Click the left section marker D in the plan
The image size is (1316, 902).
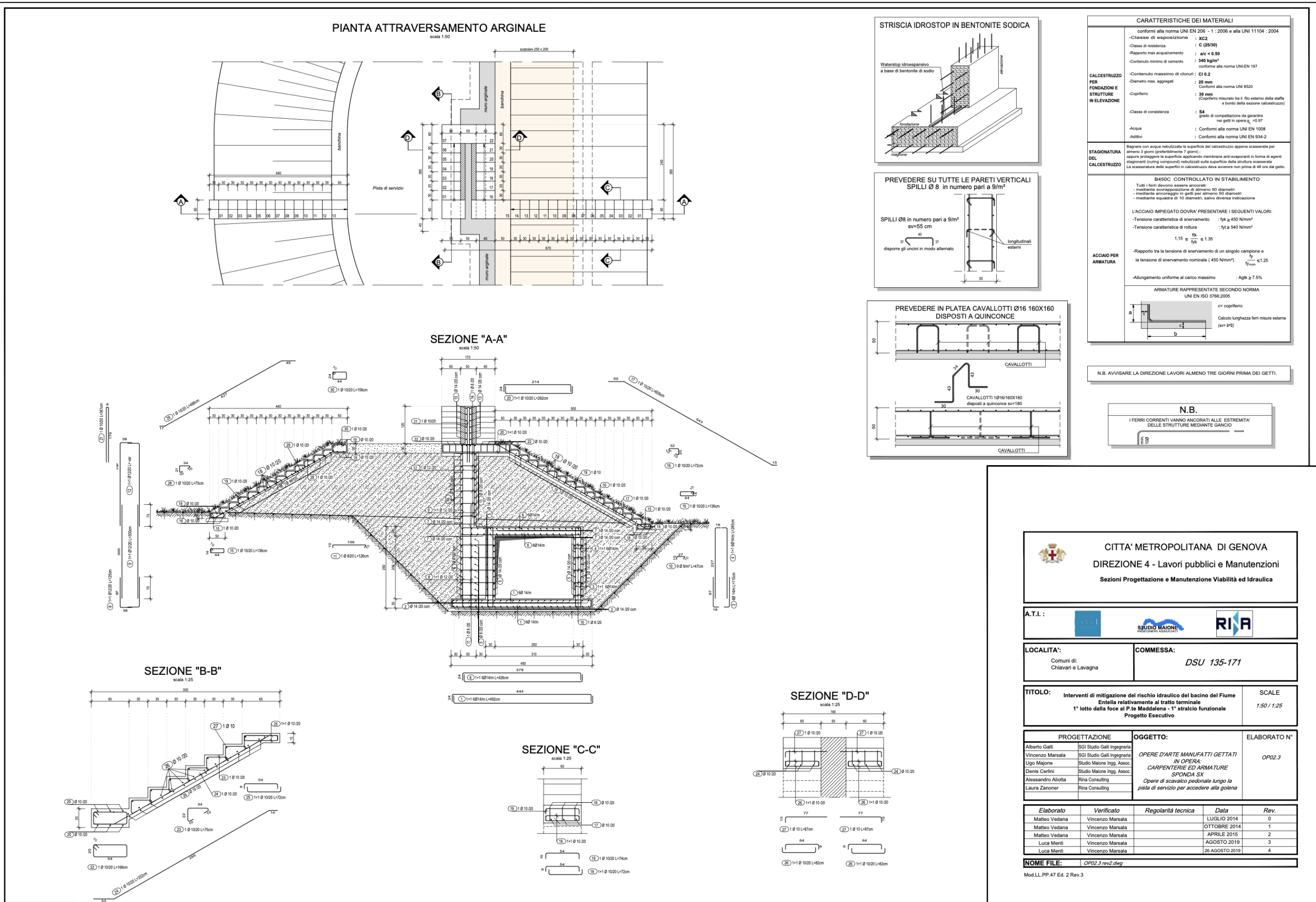coord(408,138)
